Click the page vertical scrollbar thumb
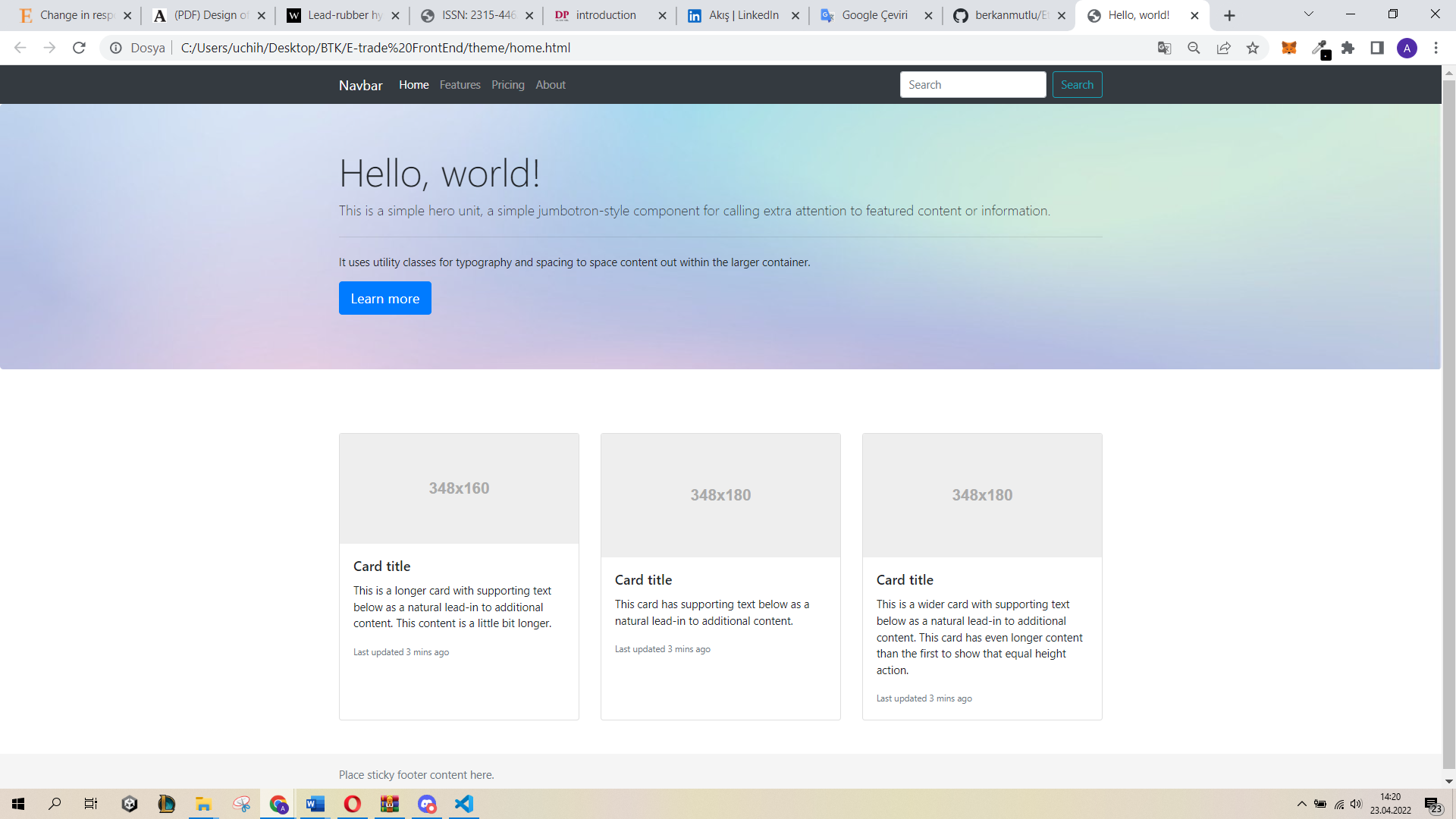The width and height of the screenshot is (1456, 819). coord(1448,425)
